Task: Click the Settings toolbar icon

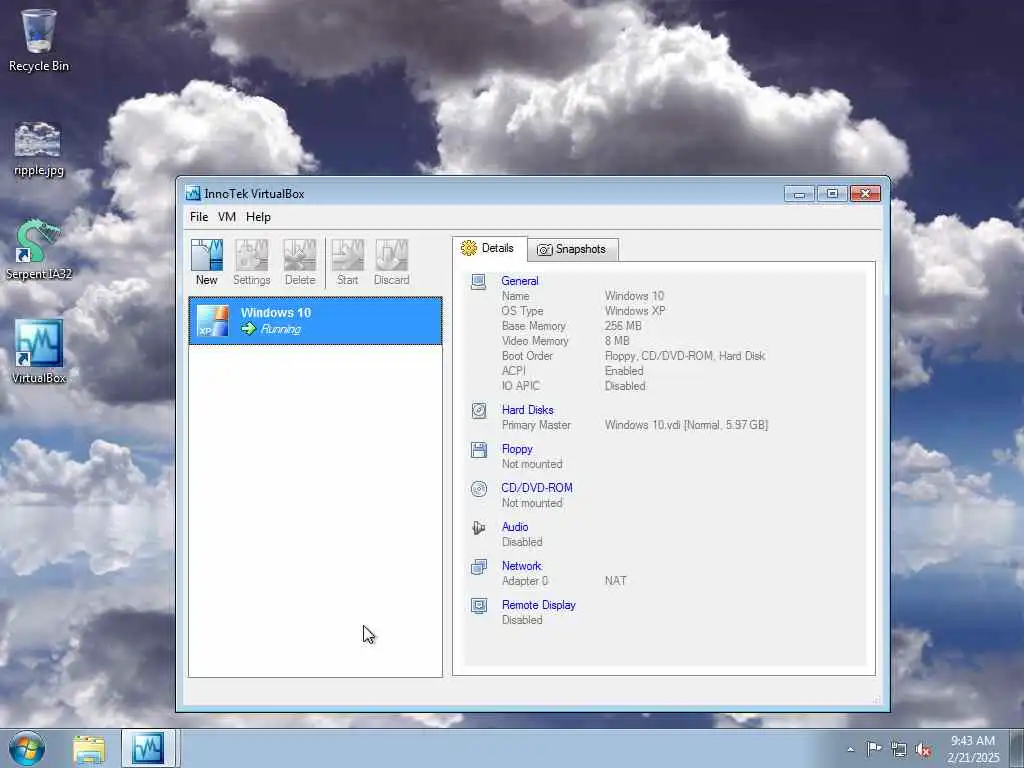Action: 251,255
